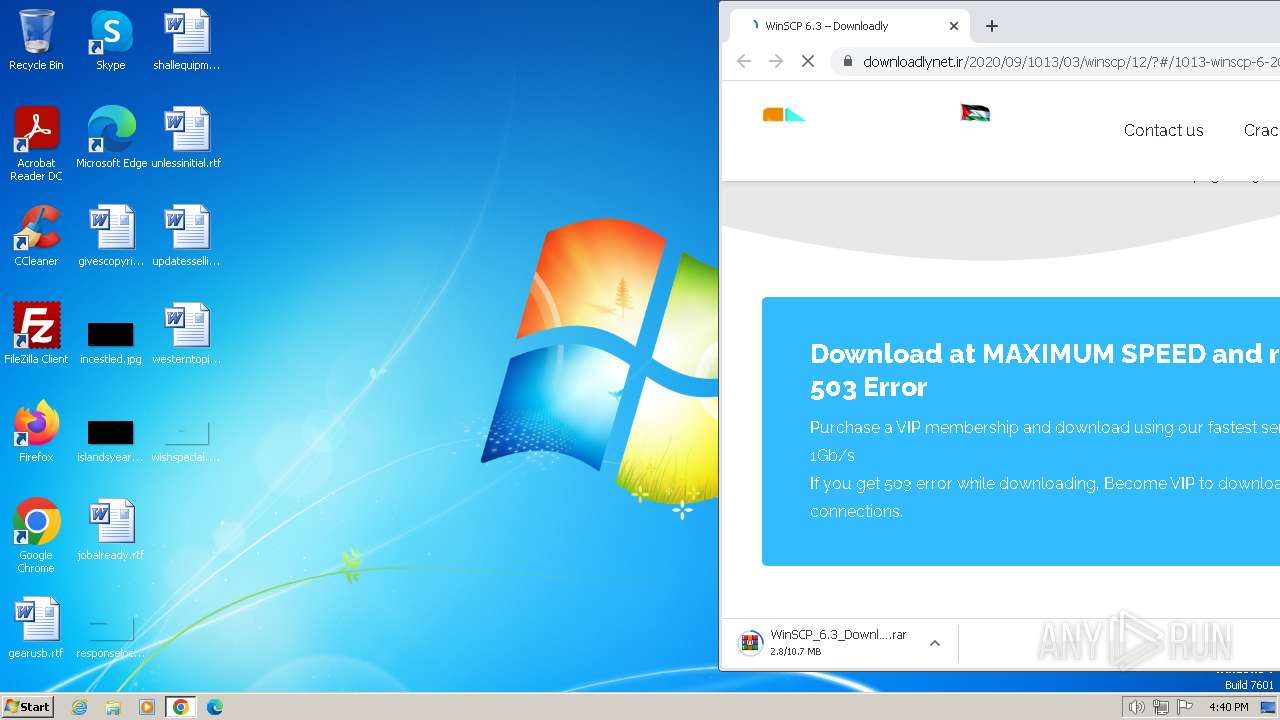Select the updatesselli document icon

pyautogui.click(x=186, y=236)
